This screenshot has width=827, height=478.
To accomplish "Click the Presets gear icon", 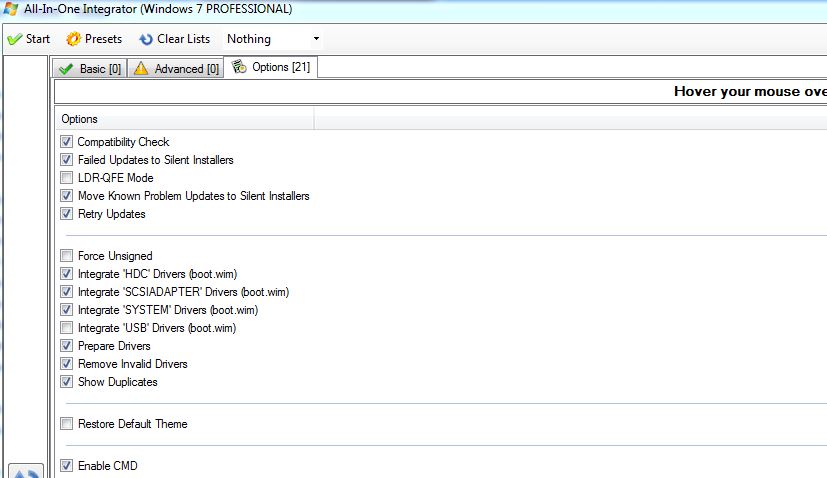I will 74,39.
